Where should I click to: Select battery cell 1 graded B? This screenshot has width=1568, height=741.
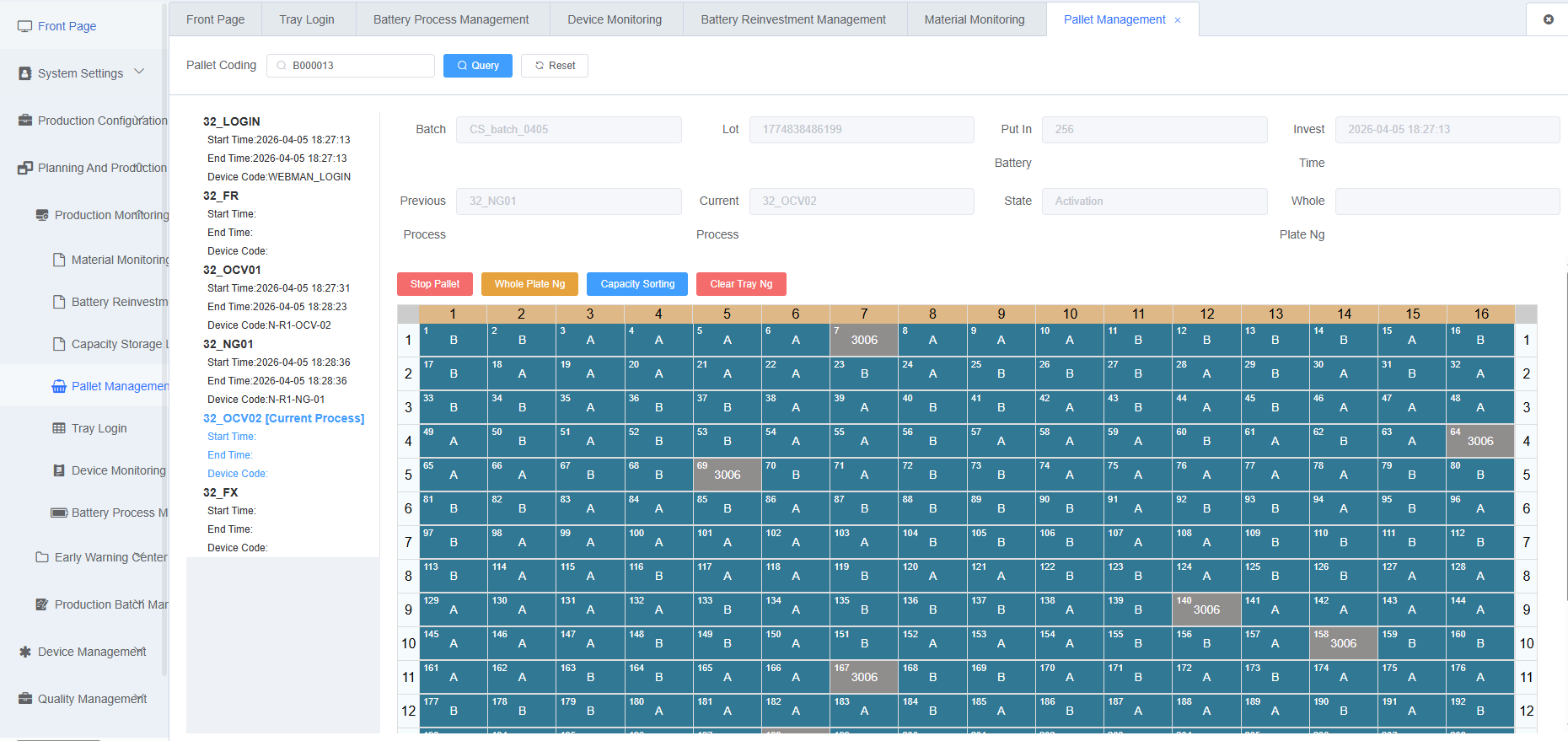(x=454, y=340)
